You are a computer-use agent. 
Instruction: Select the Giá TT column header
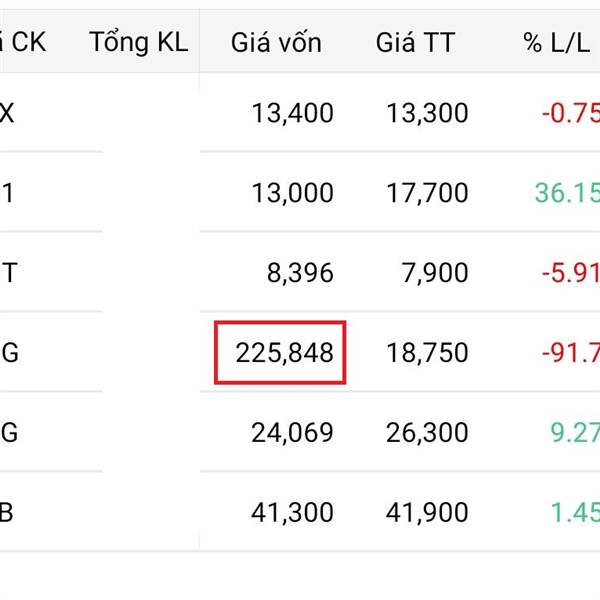pyautogui.click(x=415, y=42)
